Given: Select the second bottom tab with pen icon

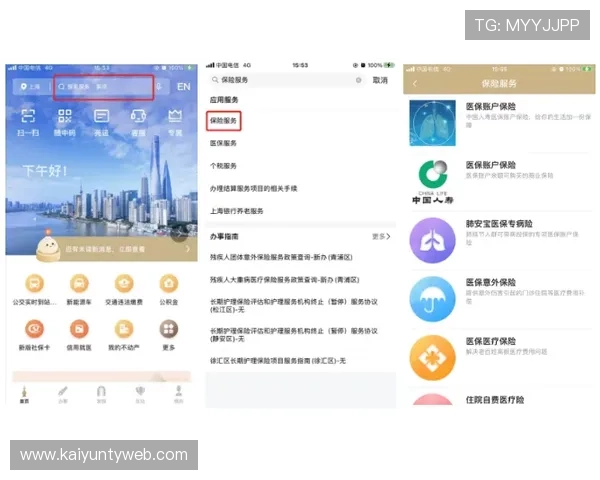Looking at the screenshot, I should [x=63, y=394].
